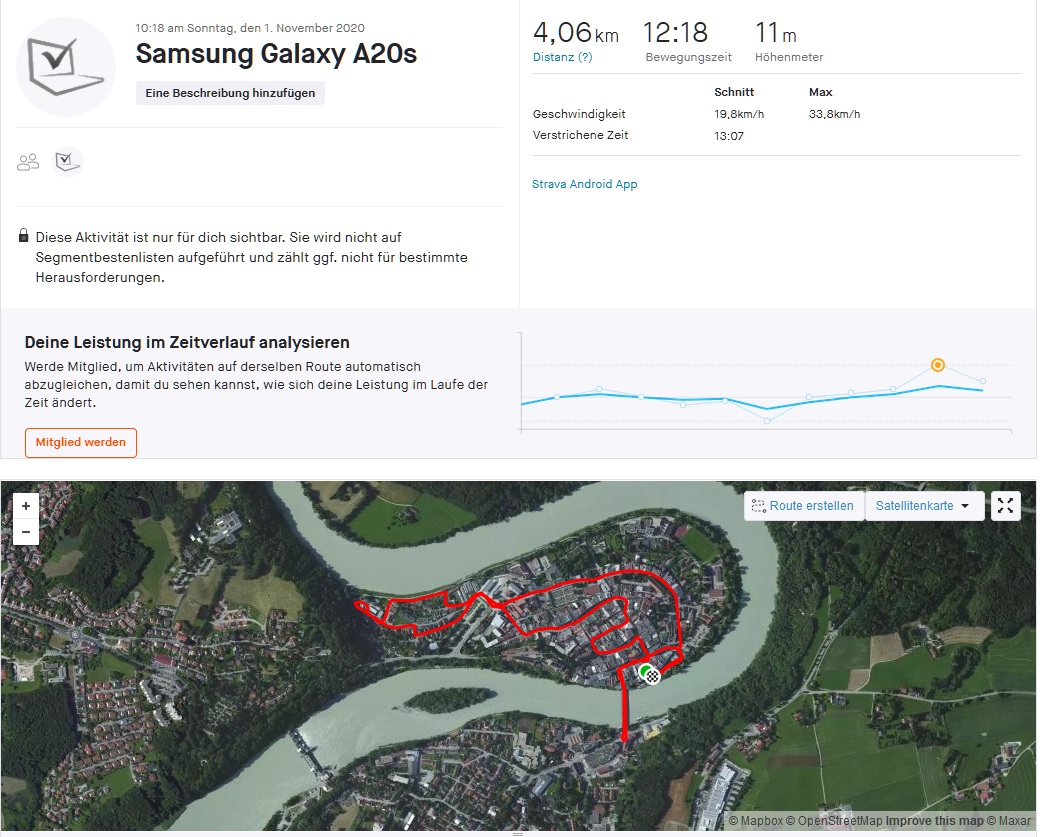Click the Improve this map link
This screenshot has width=1045, height=837.
click(x=934, y=821)
